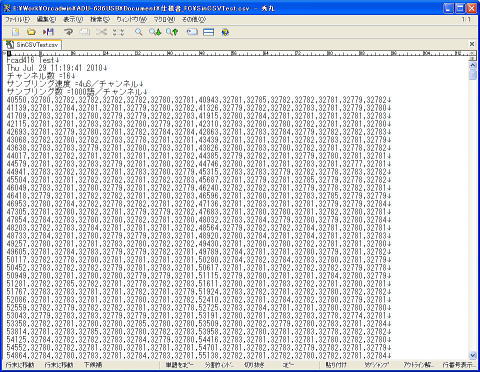Viewport: 480px width, 372px height.
Task: Close the tab with the X at the tab bar's right end
Action: 472,44
